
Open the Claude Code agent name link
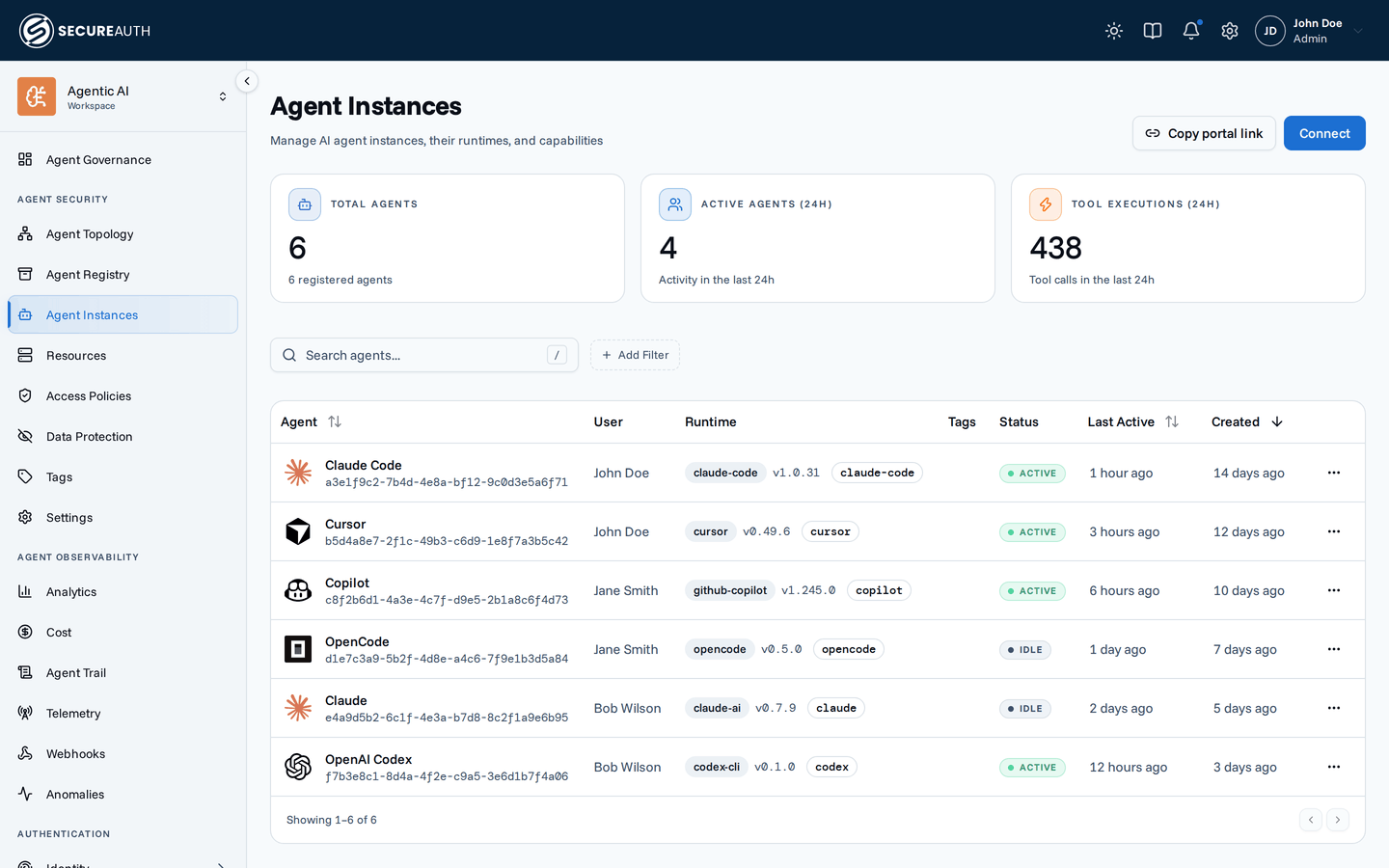(363, 465)
